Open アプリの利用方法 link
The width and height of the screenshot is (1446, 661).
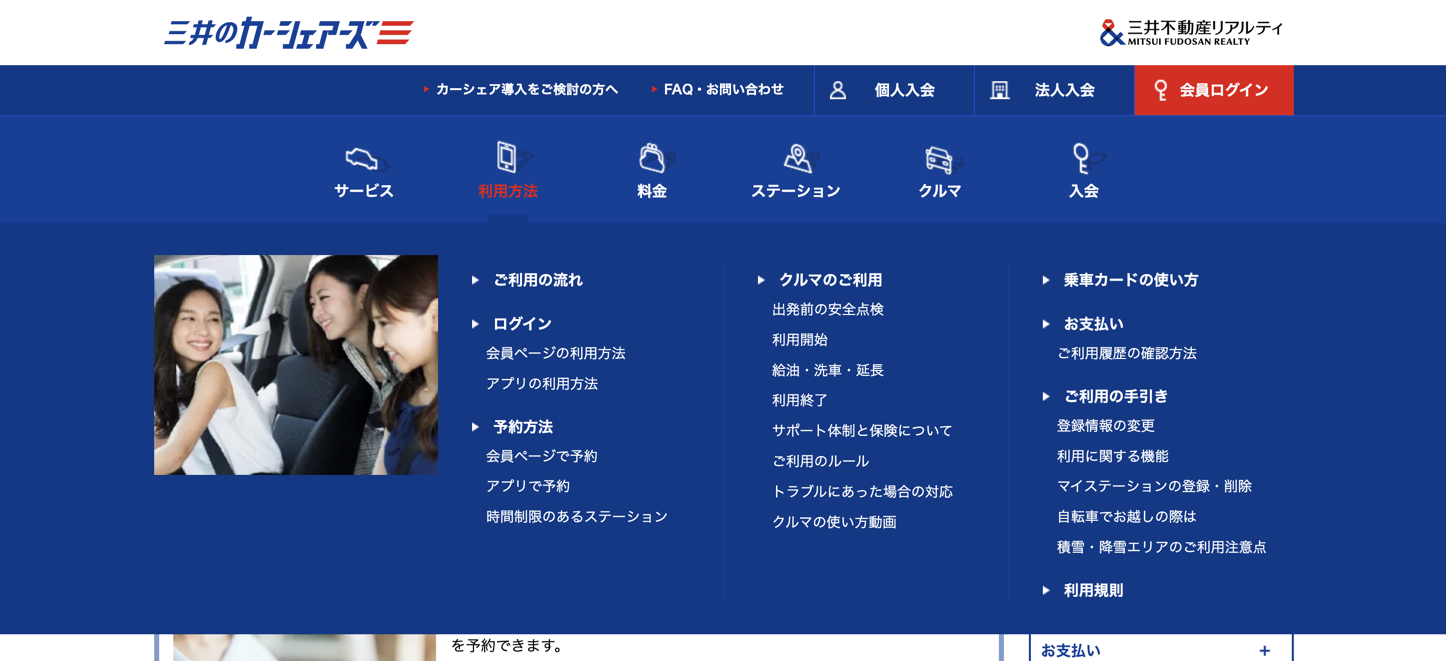542,384
